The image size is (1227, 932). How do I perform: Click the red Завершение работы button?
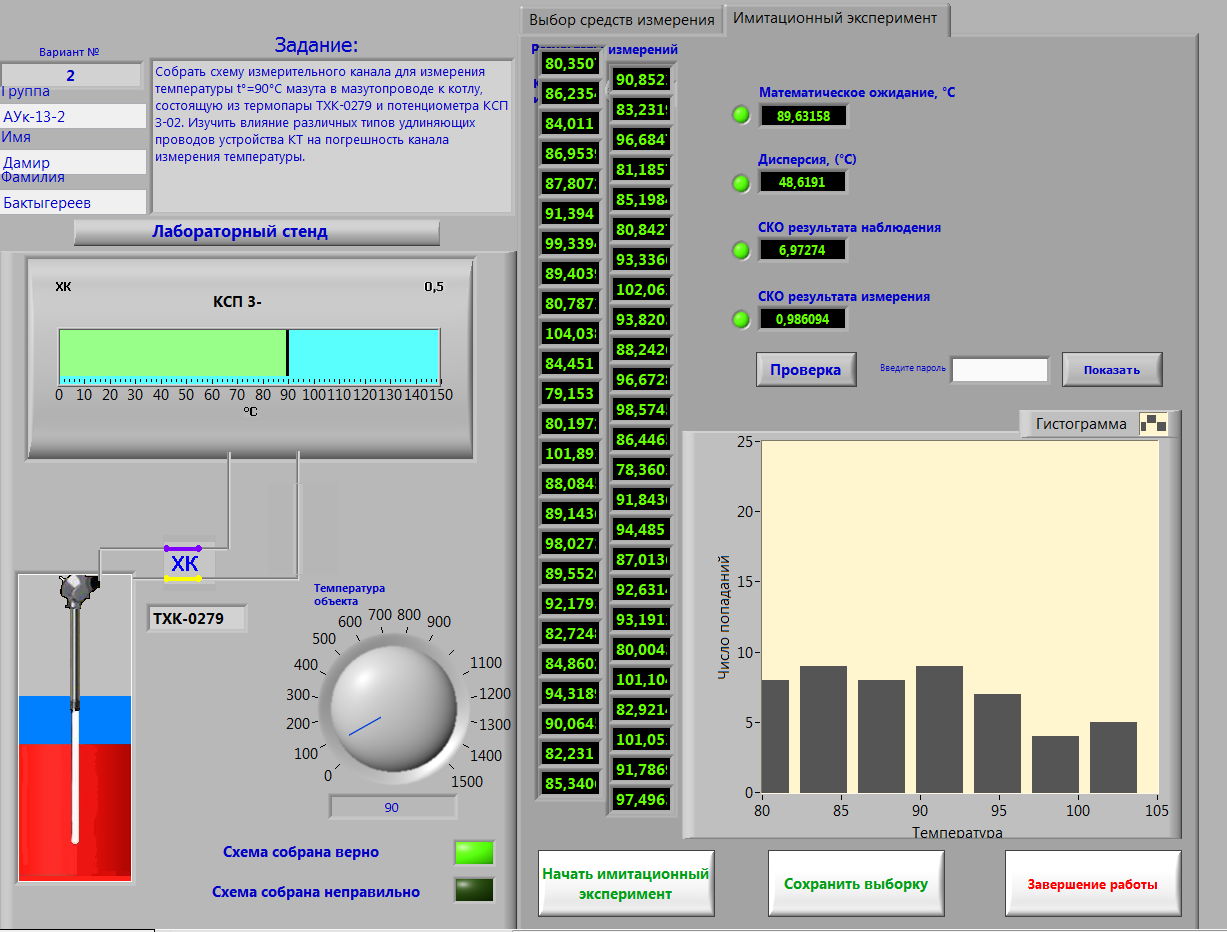click(x=1092, y=883)
